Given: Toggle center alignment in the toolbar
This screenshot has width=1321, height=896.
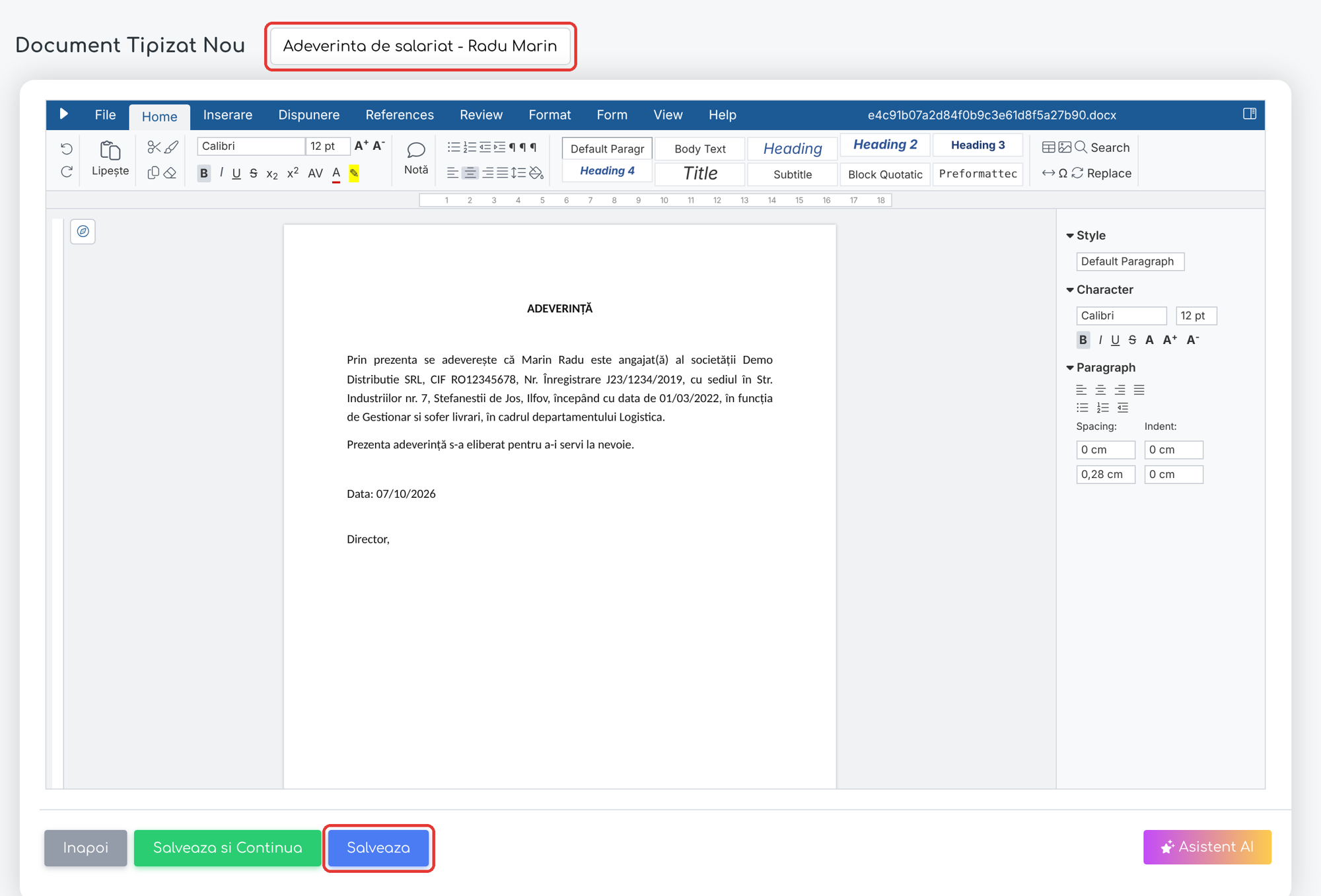Looking at the screenshot, I should (x=470, y=173).
